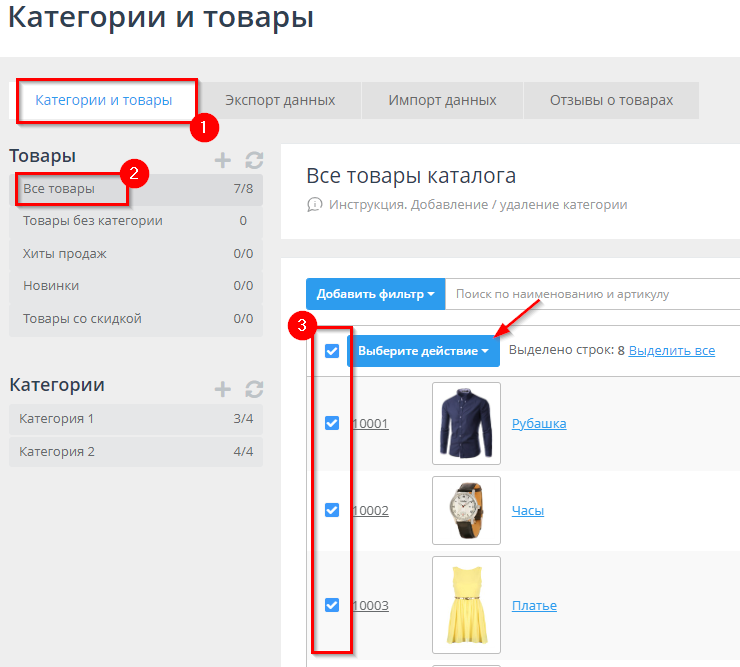The height and width of the screenshot is (667, 740).
Task: Go to the Отзывы о товарах tab
Action: pos(611,100)
